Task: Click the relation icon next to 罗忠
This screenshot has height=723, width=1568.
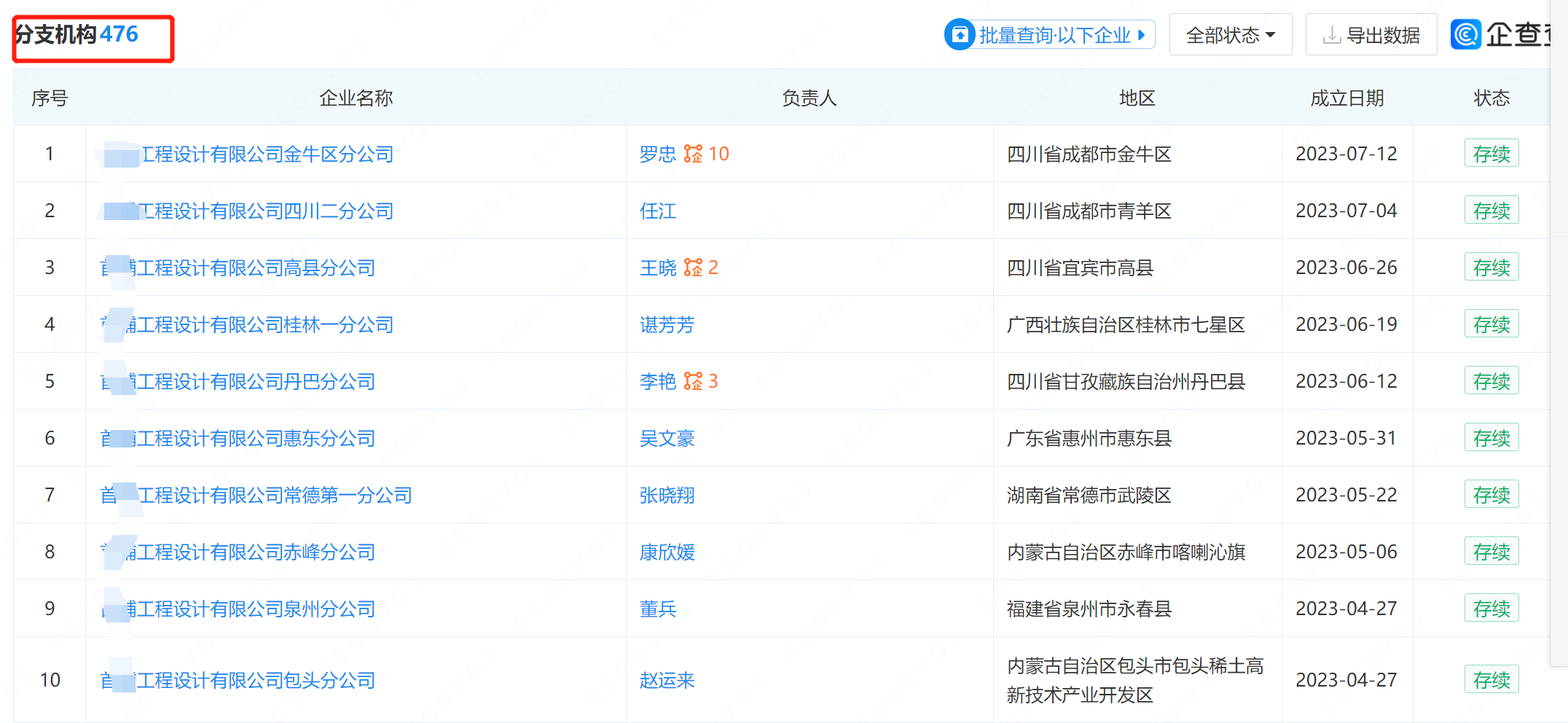Action: click(693, 154)
